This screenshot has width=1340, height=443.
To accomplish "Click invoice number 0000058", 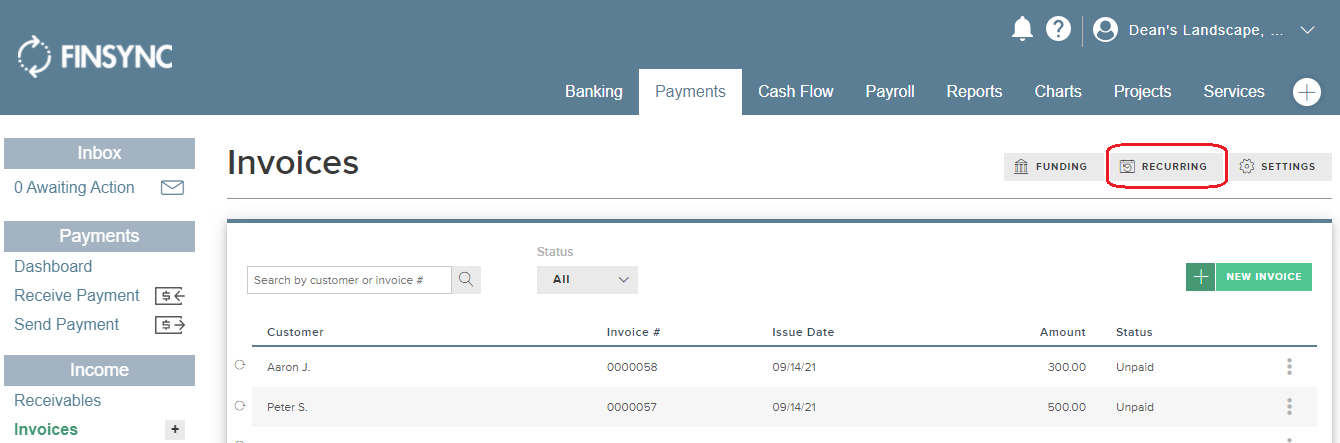I will [632, 367].
